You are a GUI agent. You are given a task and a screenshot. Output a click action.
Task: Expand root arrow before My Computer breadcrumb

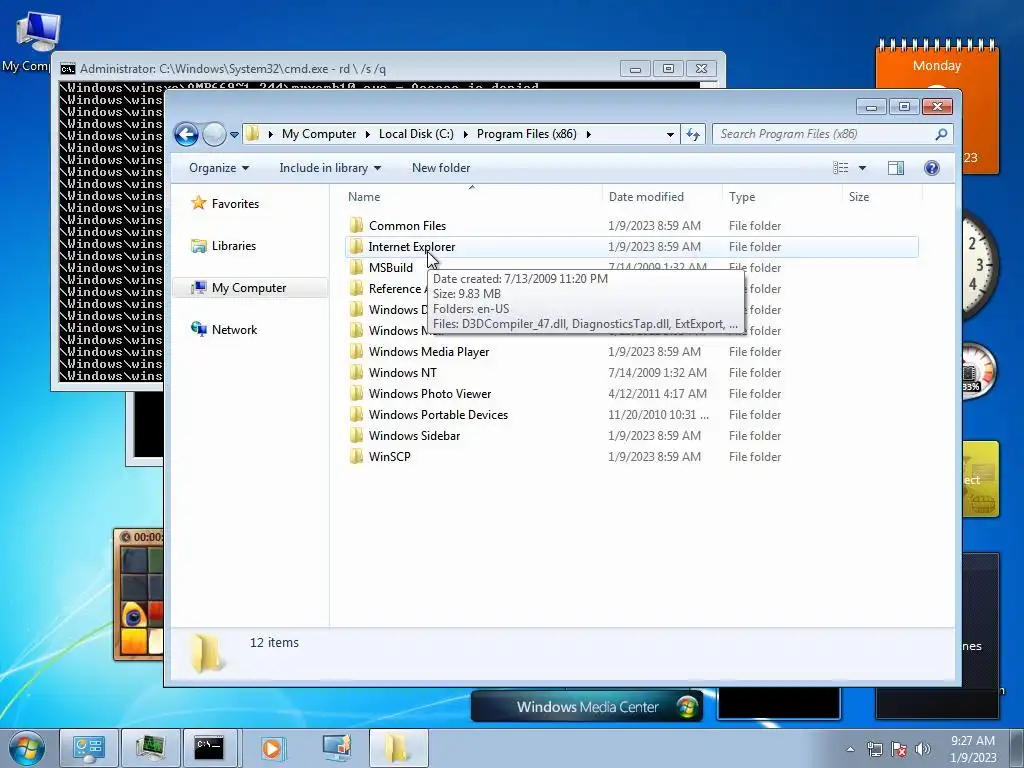270,135
